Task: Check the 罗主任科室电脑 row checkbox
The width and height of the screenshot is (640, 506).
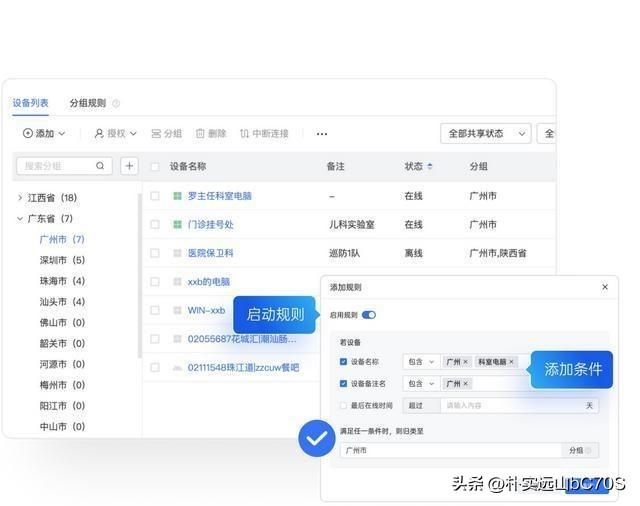Action: (x=155, y=196)
